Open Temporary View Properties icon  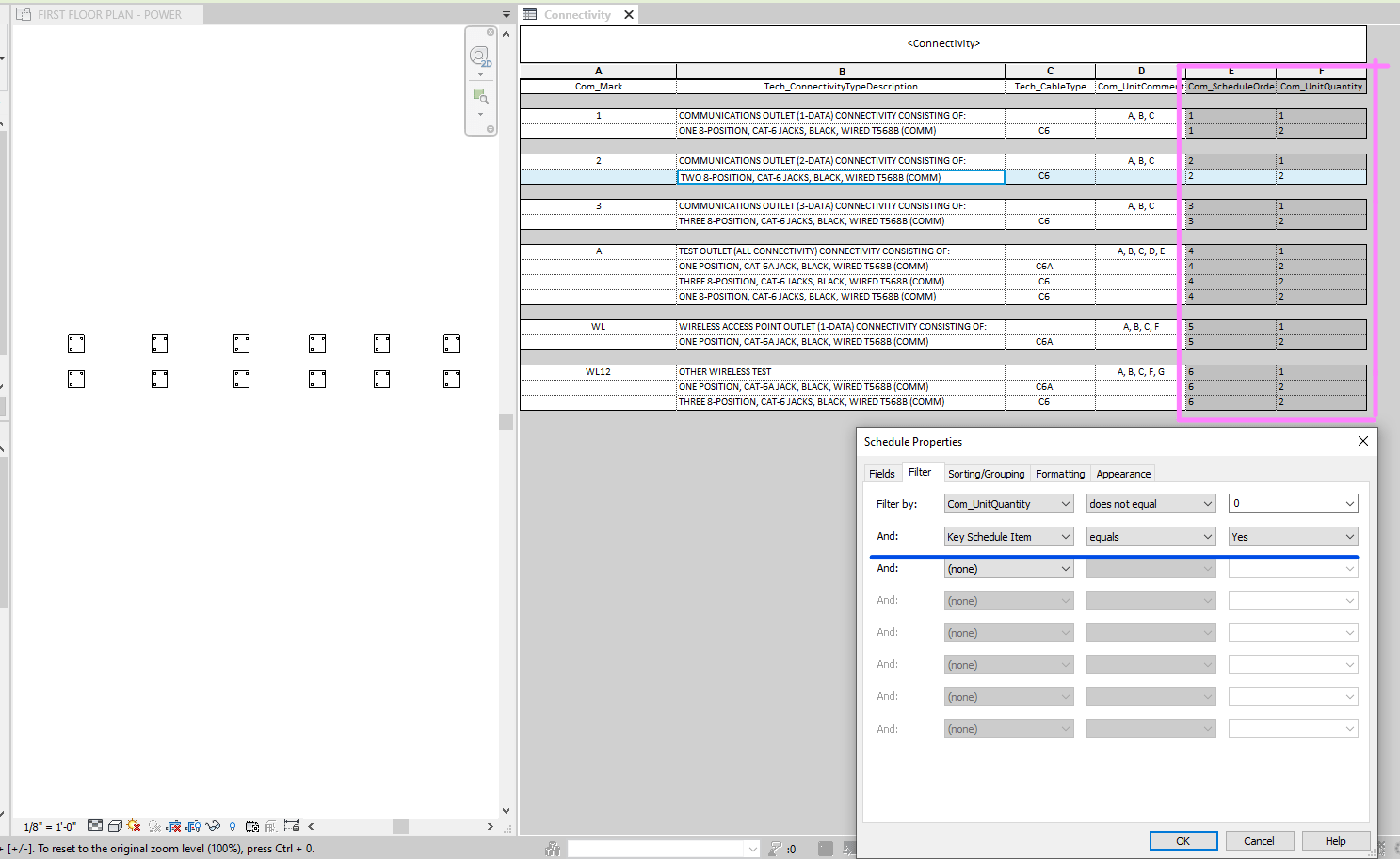251,826
